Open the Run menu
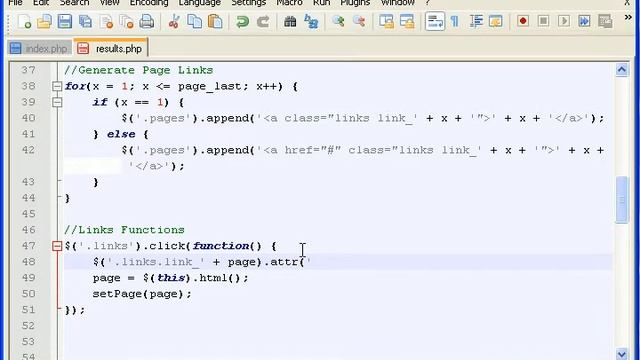 (x=322, y=3)
